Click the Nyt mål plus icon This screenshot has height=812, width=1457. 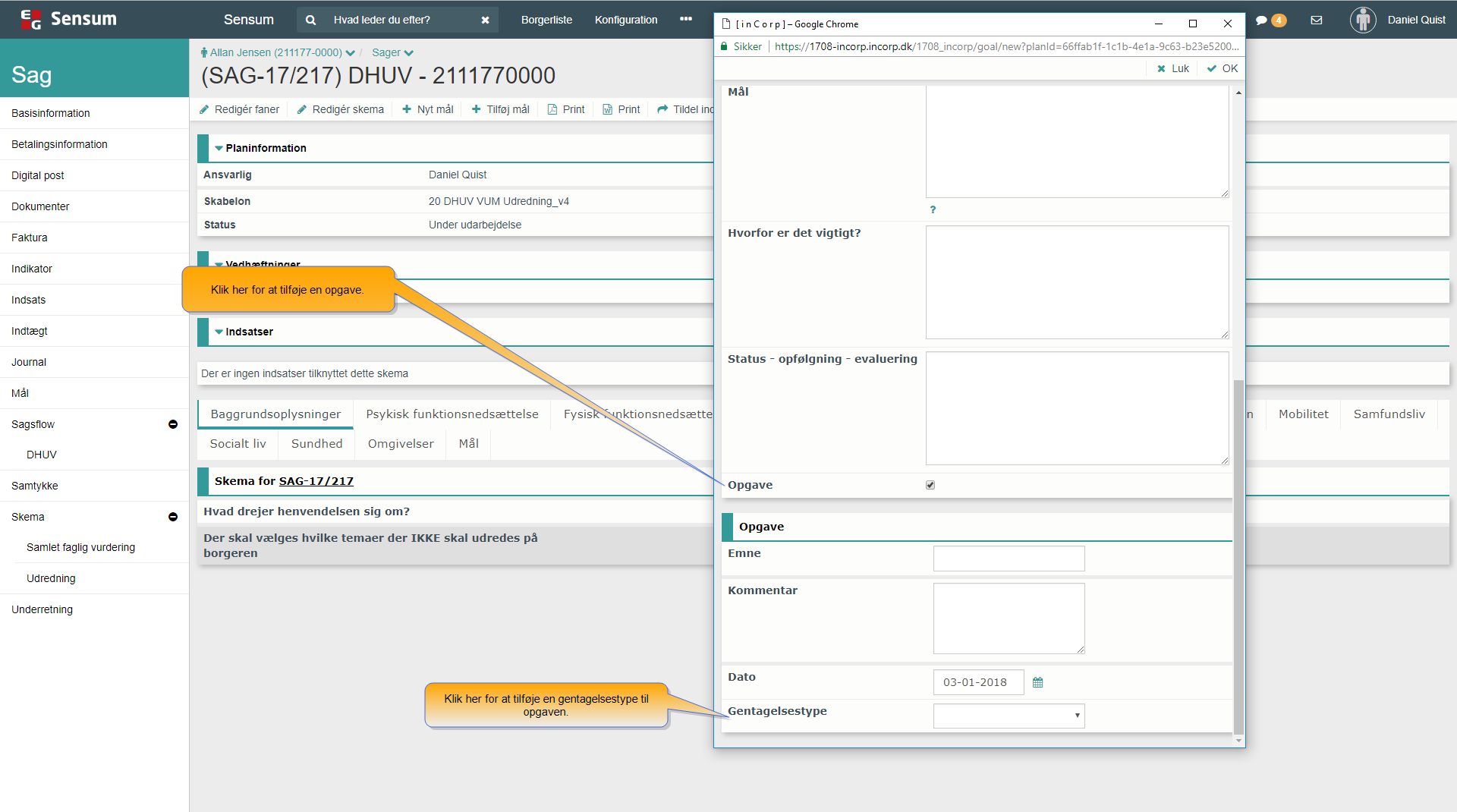(x=407, y=109)
